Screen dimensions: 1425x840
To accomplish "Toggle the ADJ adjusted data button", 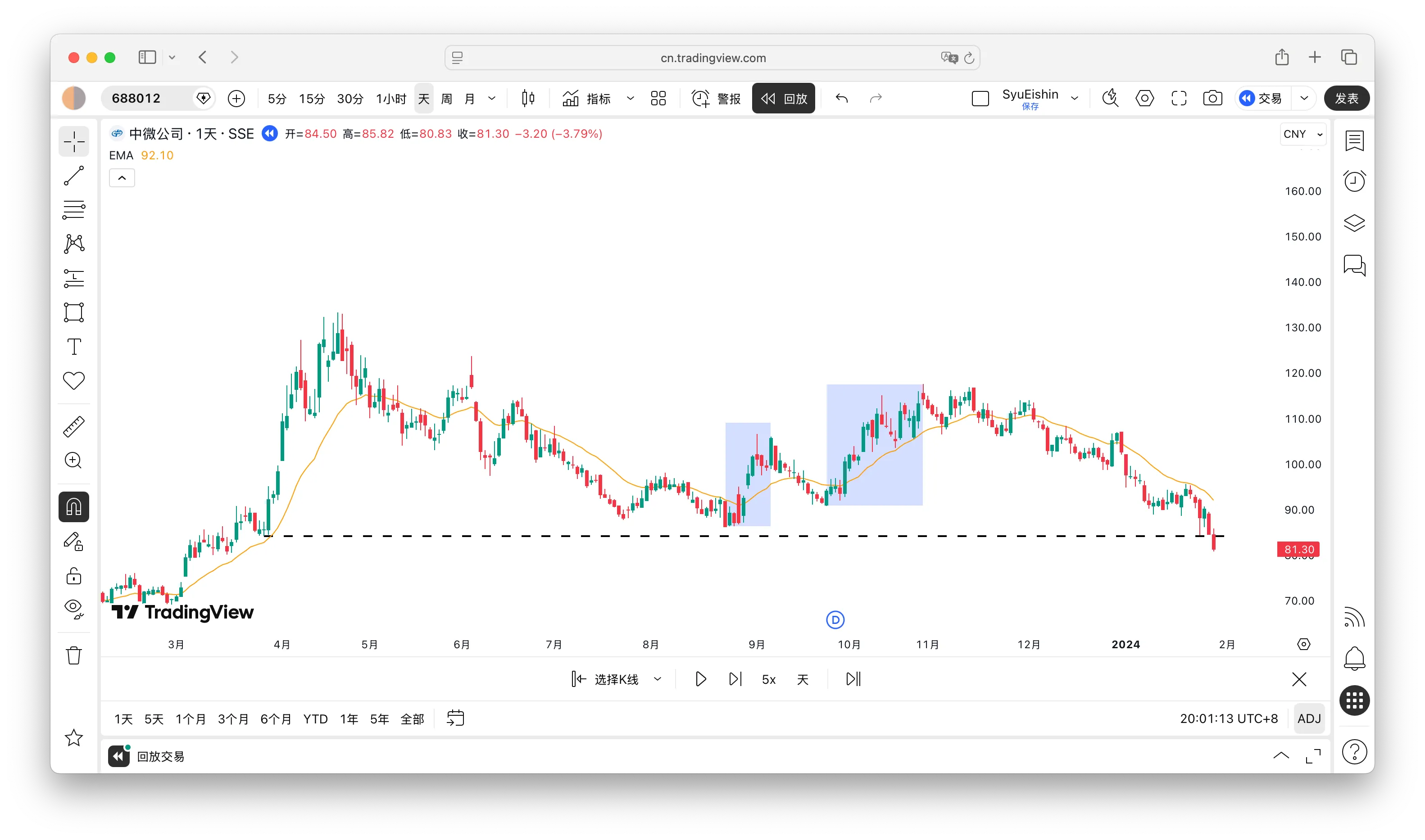I will pos(1309,719).
